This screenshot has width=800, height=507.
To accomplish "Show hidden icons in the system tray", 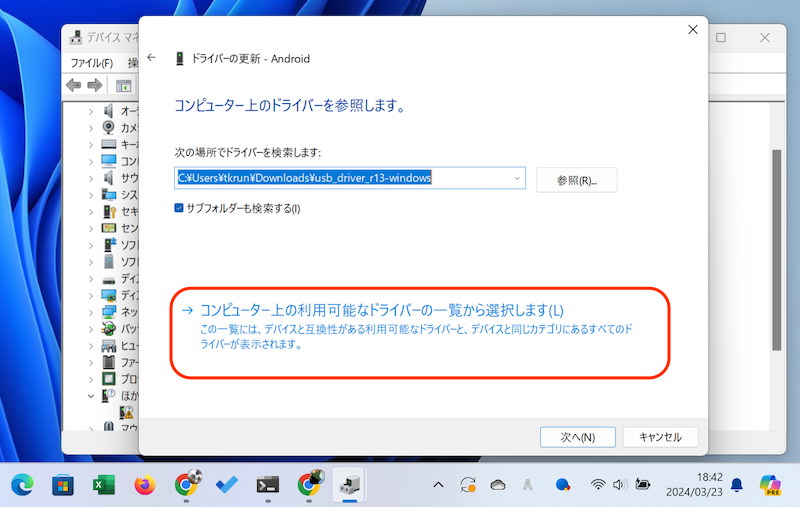I will coord(438,485).
